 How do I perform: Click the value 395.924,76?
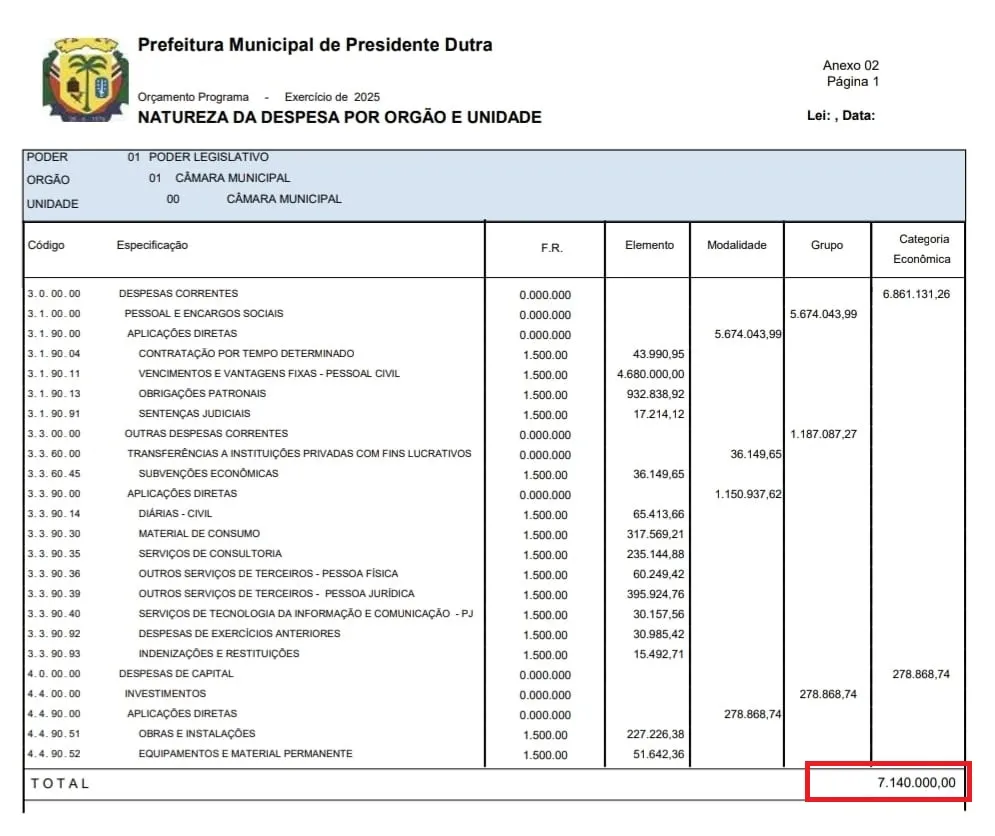(656, 594)
